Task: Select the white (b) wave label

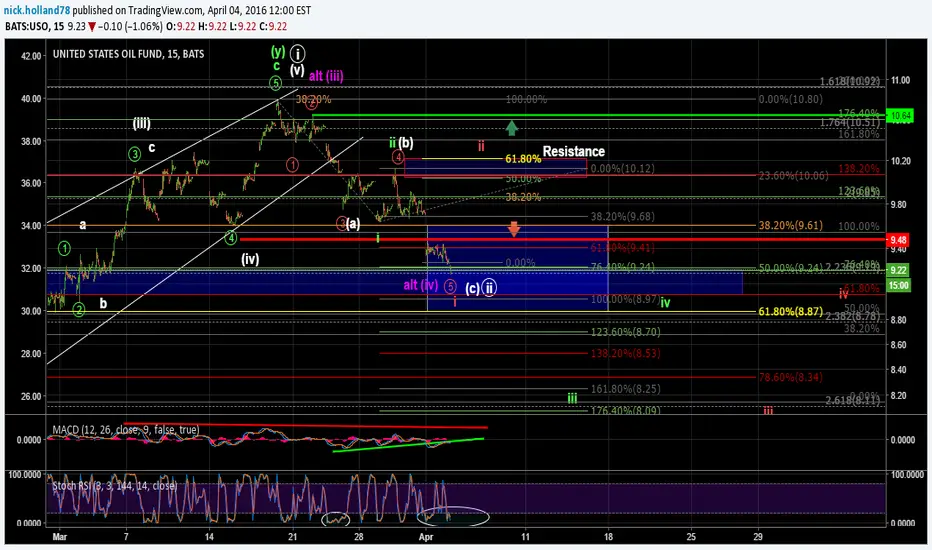Action: click(406, 143)
